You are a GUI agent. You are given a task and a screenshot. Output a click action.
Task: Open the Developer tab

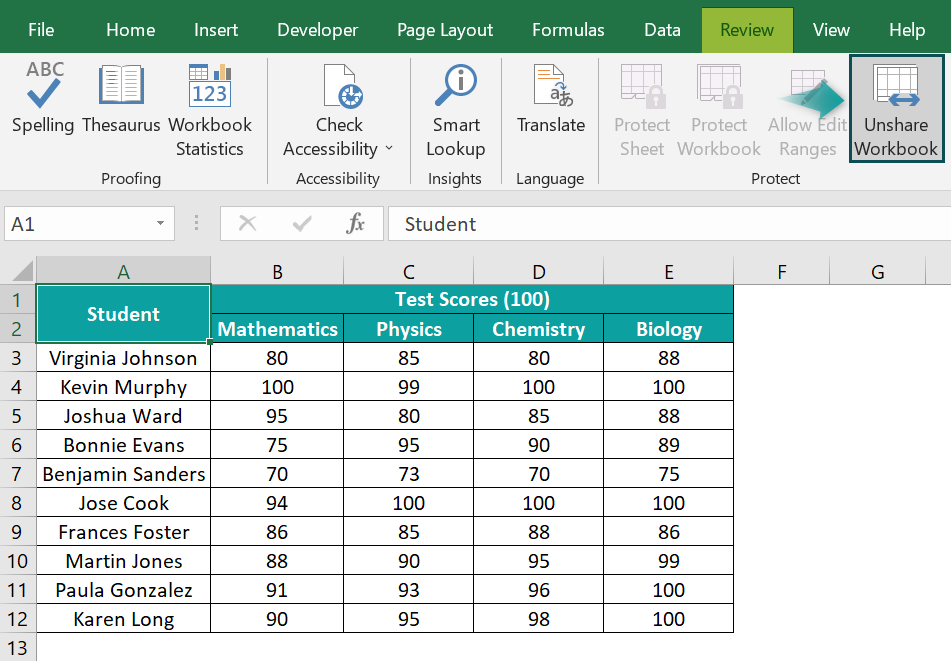coord(317,30)
